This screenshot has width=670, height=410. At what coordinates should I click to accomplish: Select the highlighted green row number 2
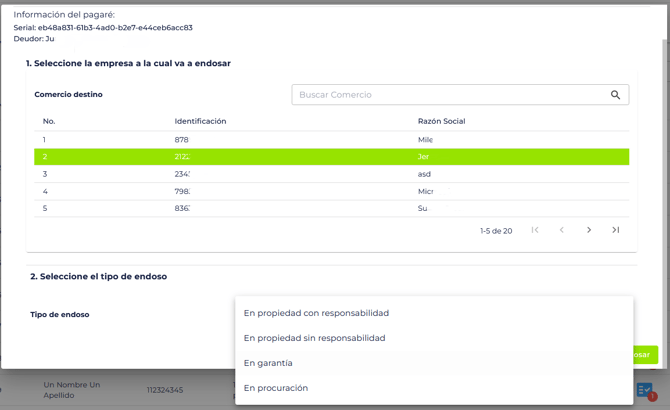tap(331, 157)
